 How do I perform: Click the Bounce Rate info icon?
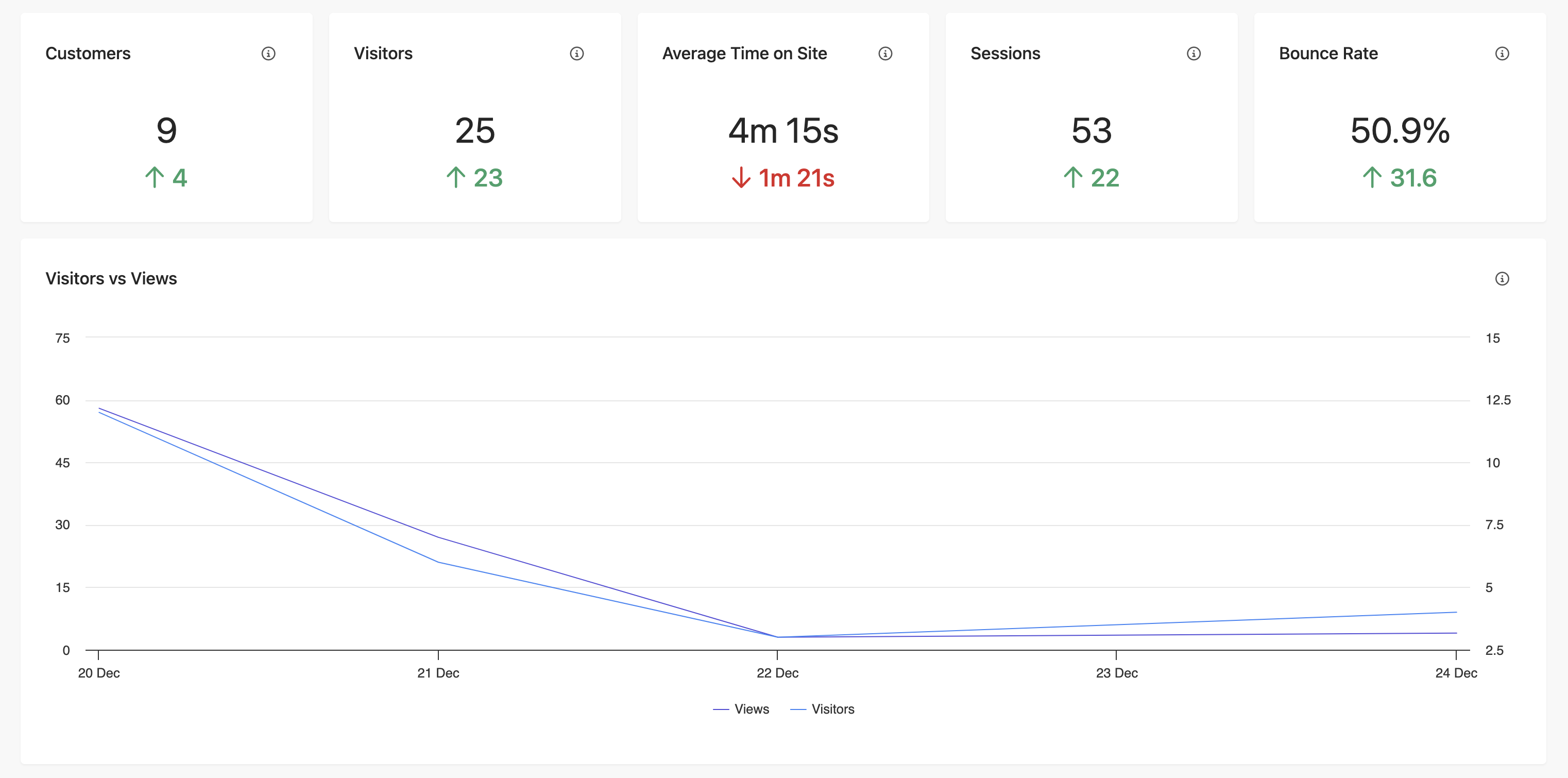1502,54
